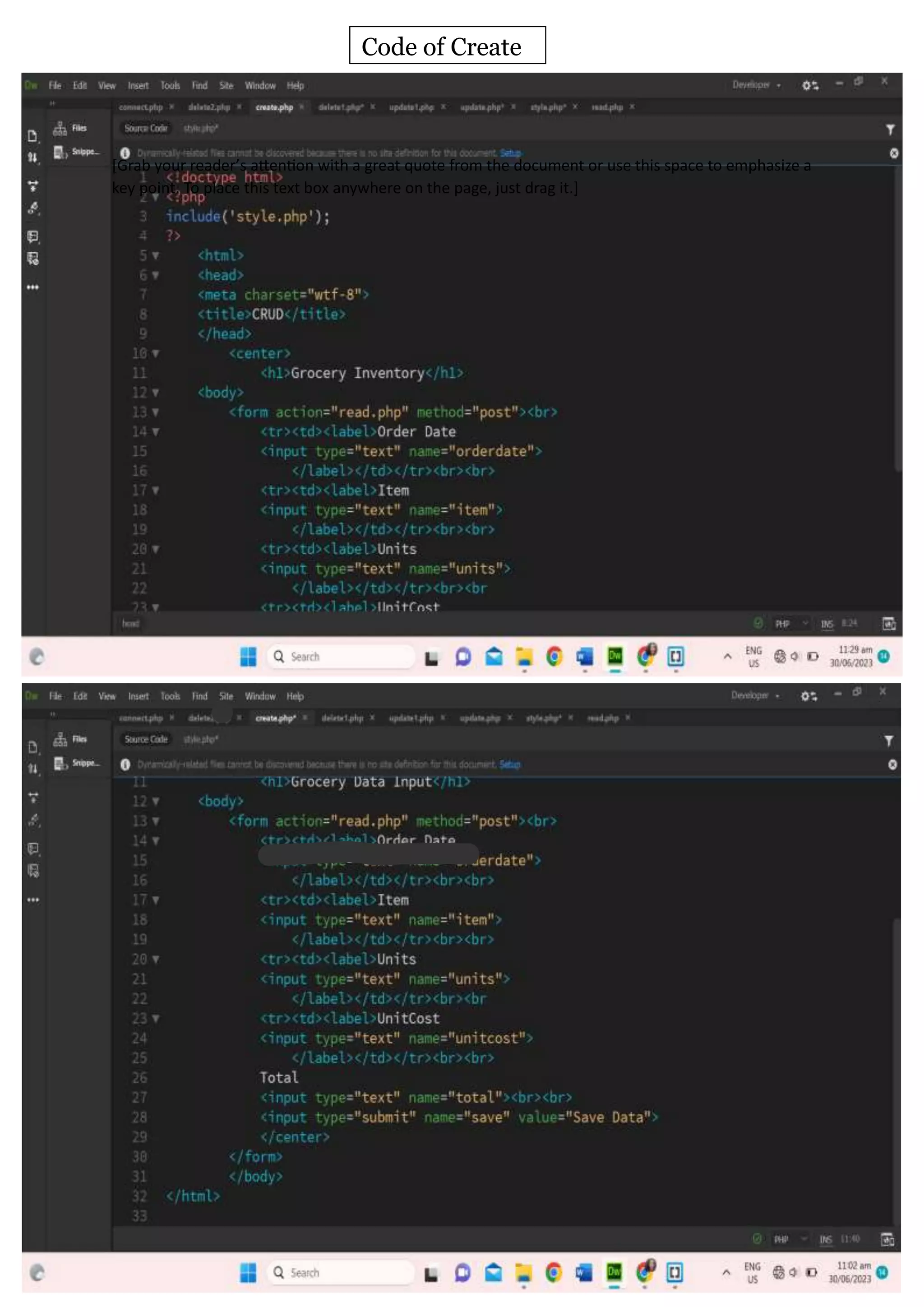Click Filter Related Files funnel in upper window
The width and height of the screenshot is (924, 1307).
(890, 130)
